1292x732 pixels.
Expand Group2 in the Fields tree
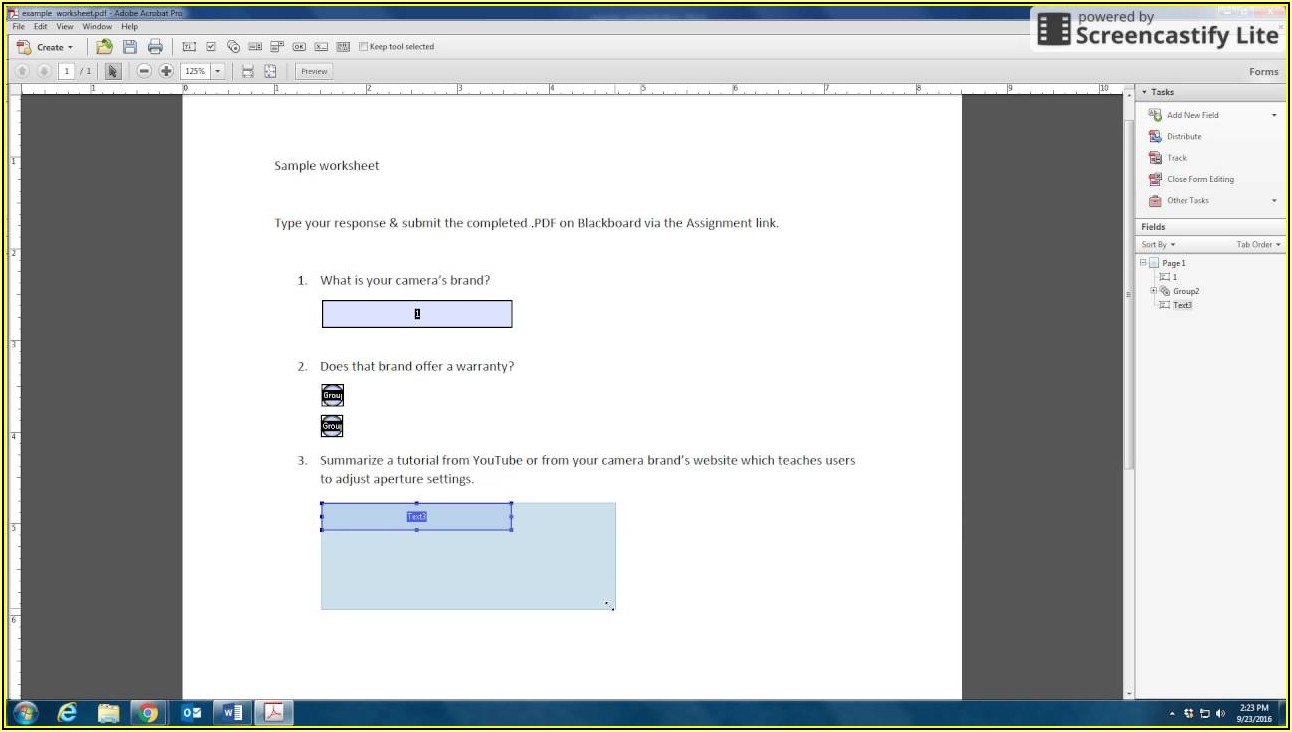[x=1154, y=291]
